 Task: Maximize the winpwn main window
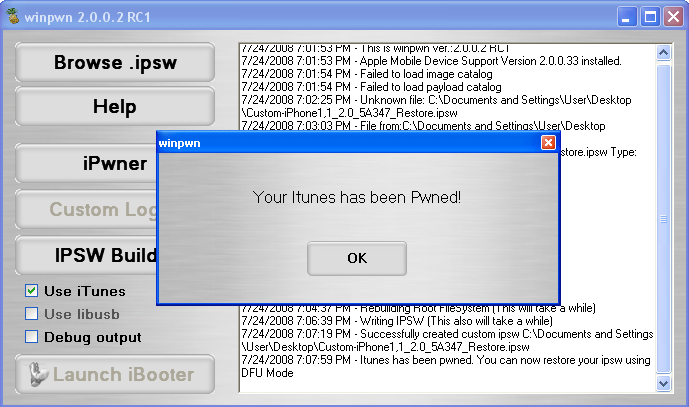pyautogui.click(x=650, y=17)
